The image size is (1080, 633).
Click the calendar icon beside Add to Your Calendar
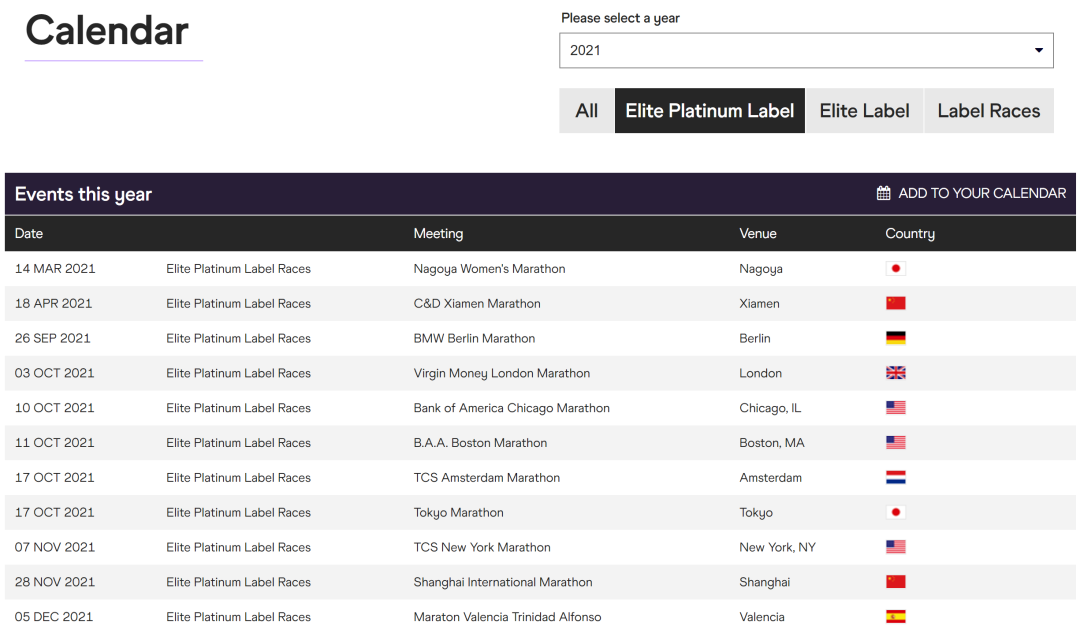[x=883, y=193]
